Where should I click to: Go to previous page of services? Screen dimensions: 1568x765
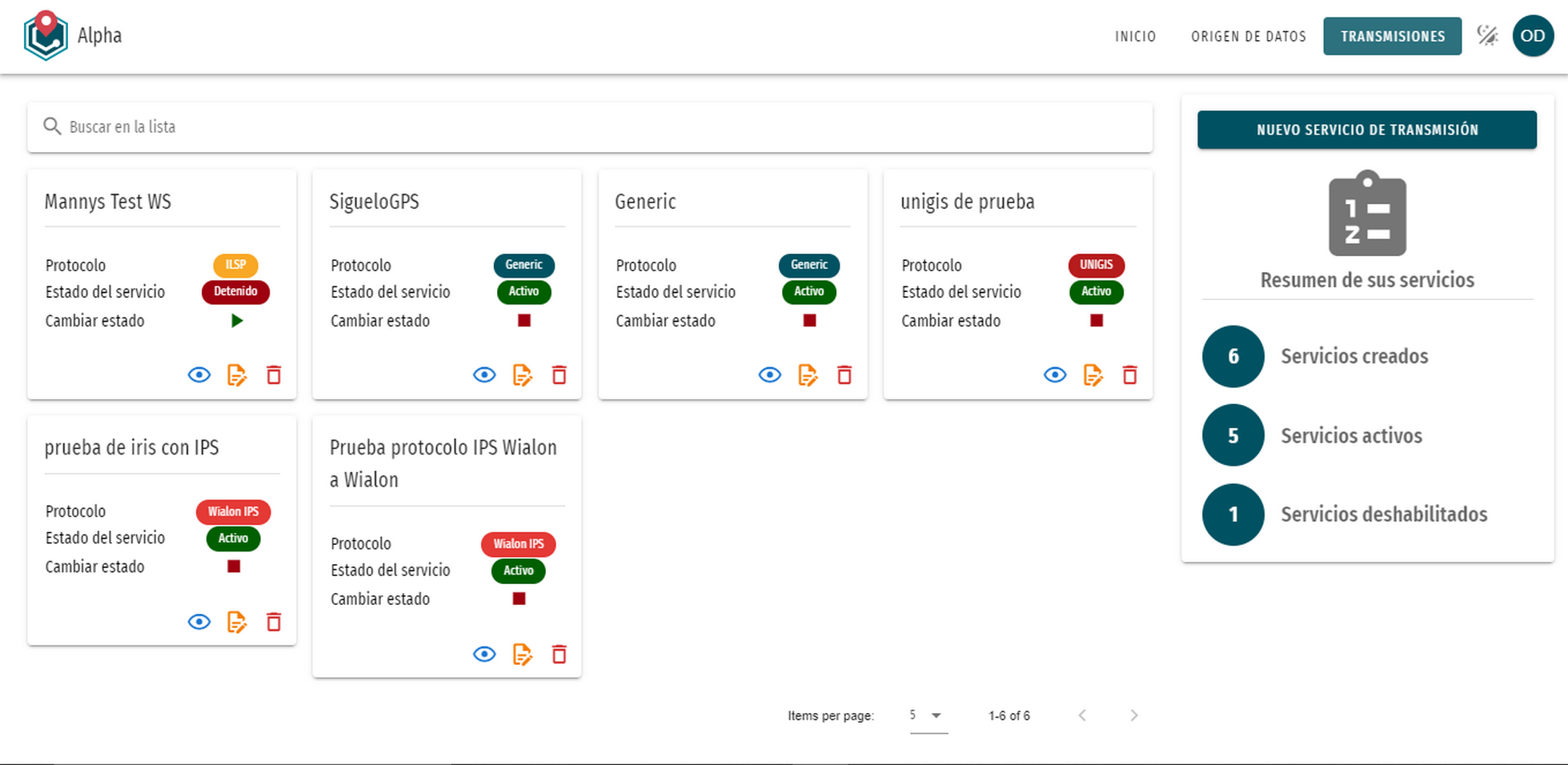click(x=1082, y=715)
